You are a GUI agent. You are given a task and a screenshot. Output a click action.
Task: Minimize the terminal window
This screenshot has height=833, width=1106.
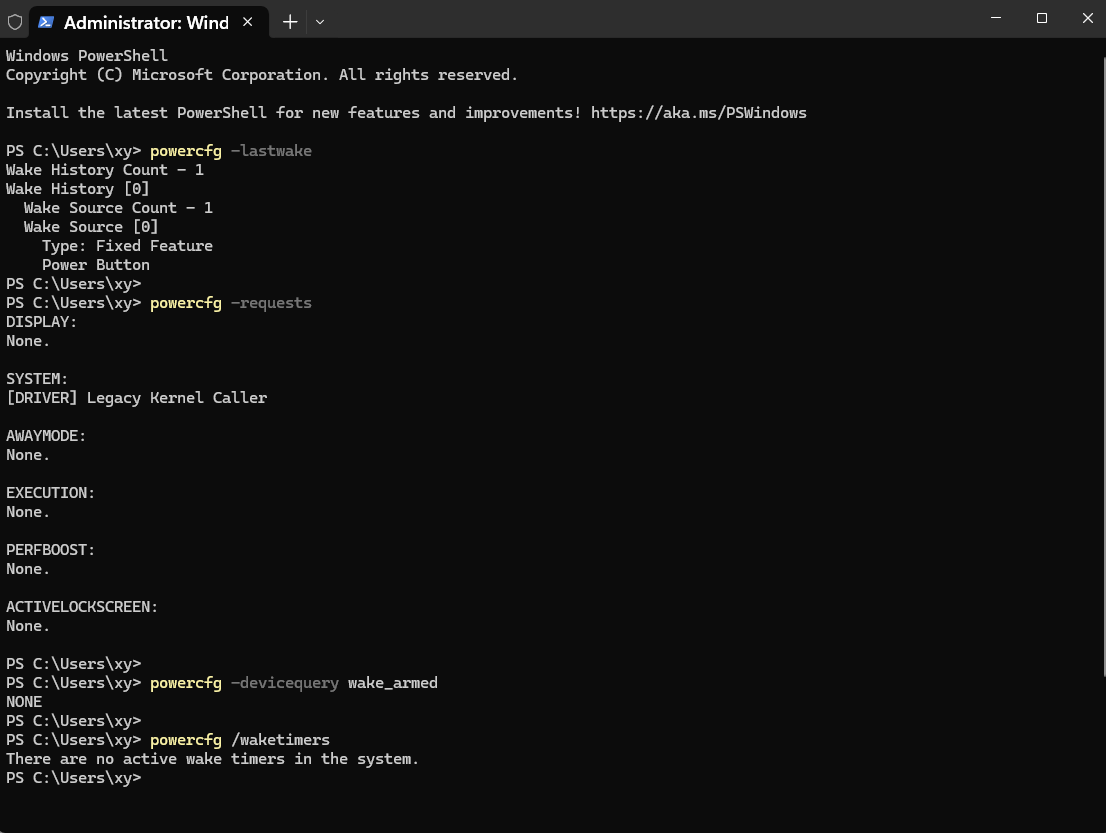(x=996, y=18)
